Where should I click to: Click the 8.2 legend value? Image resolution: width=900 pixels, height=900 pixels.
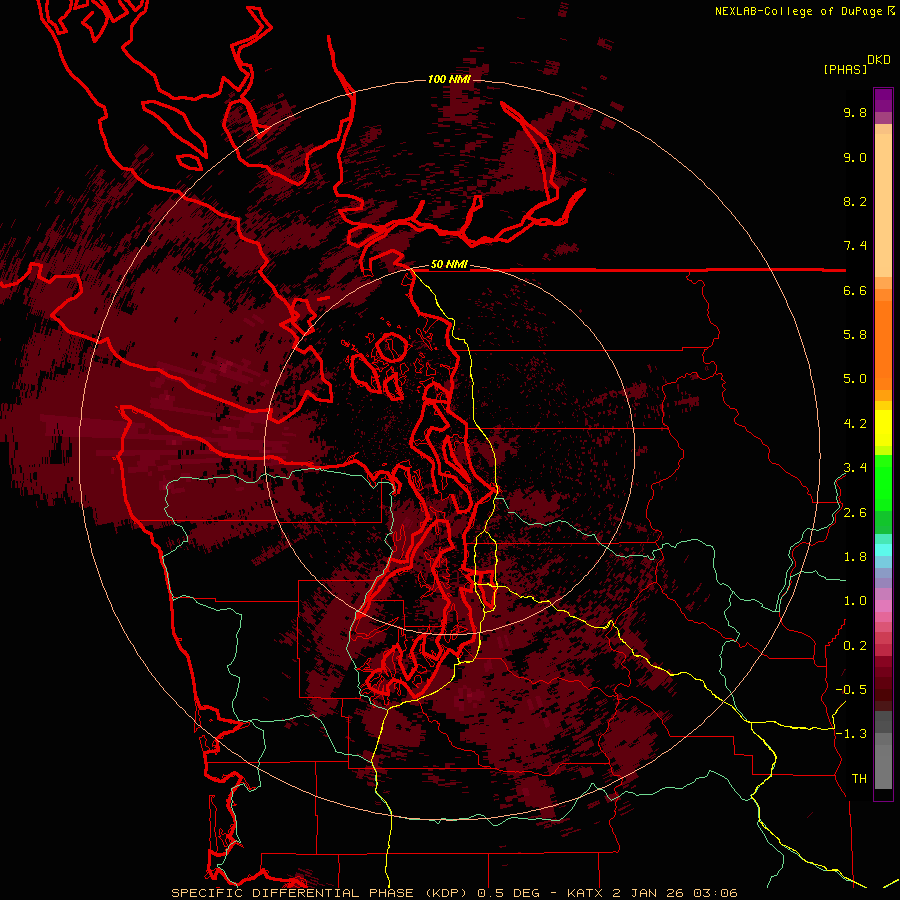point(855,201)
